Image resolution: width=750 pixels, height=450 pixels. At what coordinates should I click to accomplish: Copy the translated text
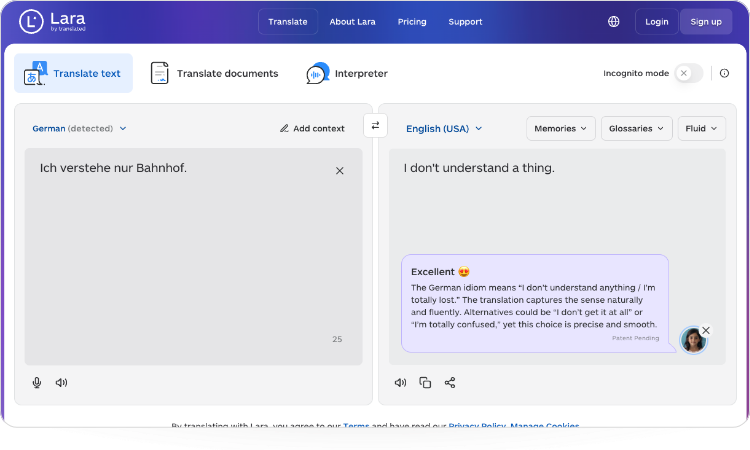tap(425, 383)
